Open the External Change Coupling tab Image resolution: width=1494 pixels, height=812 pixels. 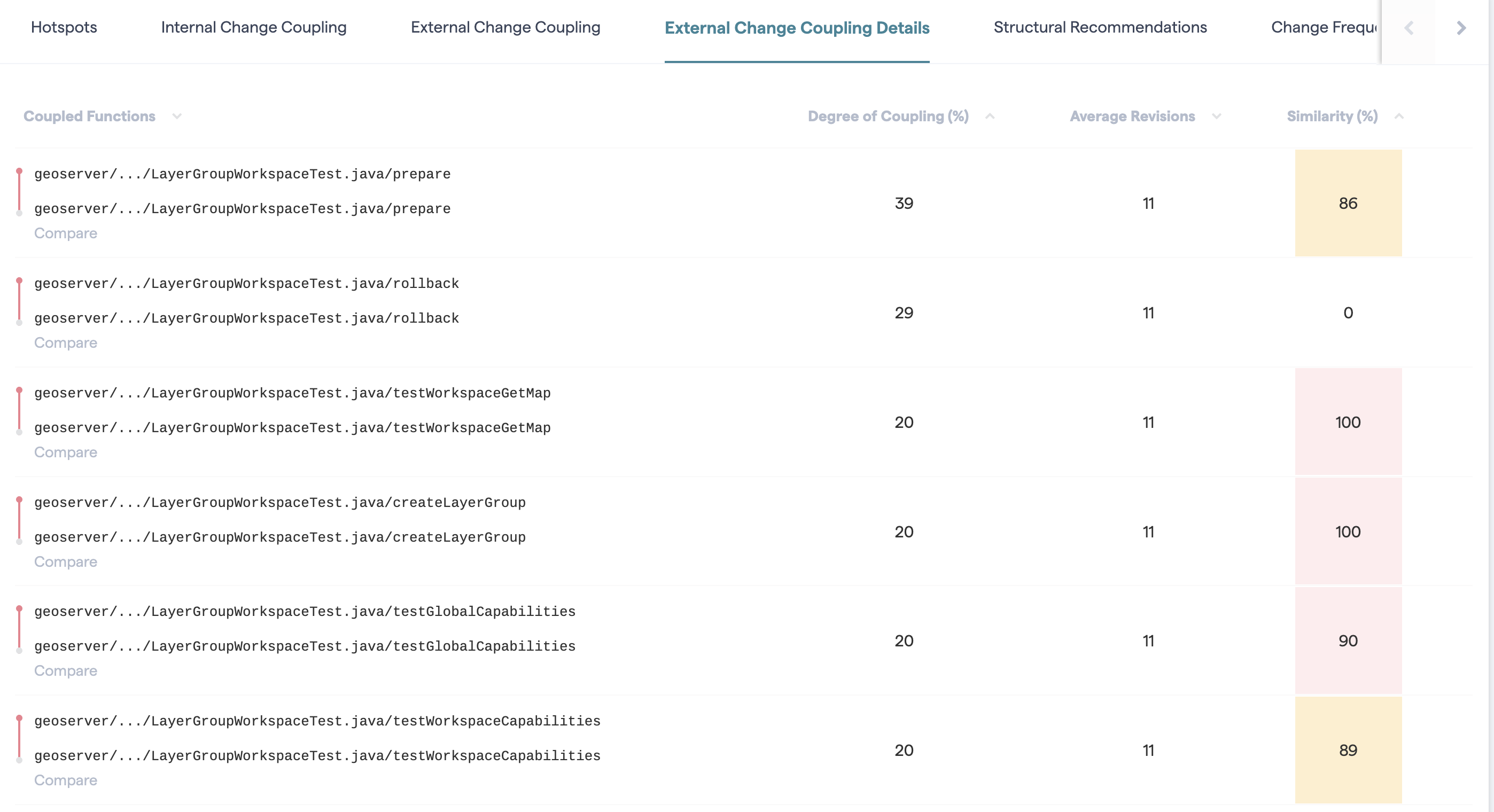[505, 27]
